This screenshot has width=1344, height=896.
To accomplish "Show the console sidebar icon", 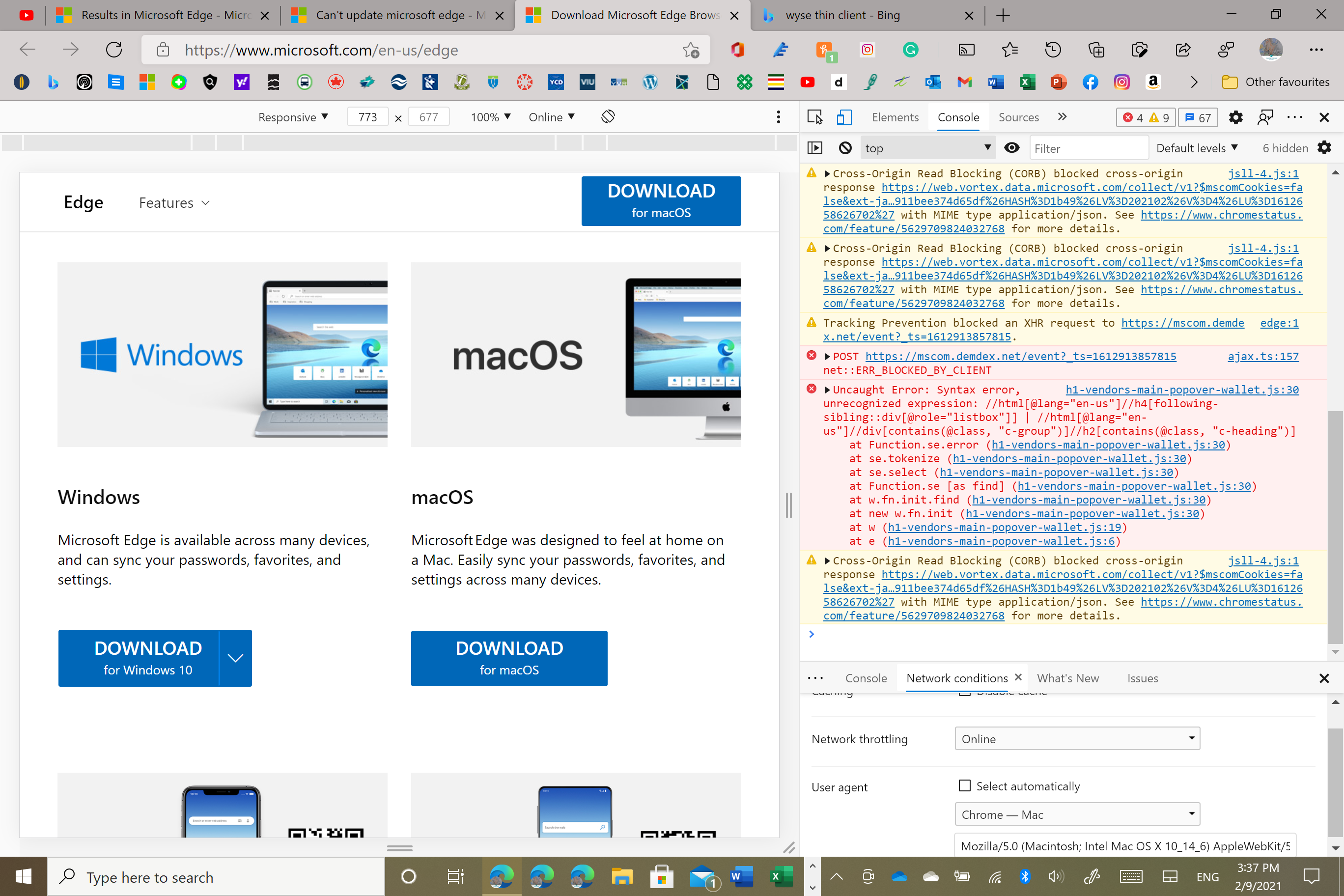I will click(x=814, y=148).
